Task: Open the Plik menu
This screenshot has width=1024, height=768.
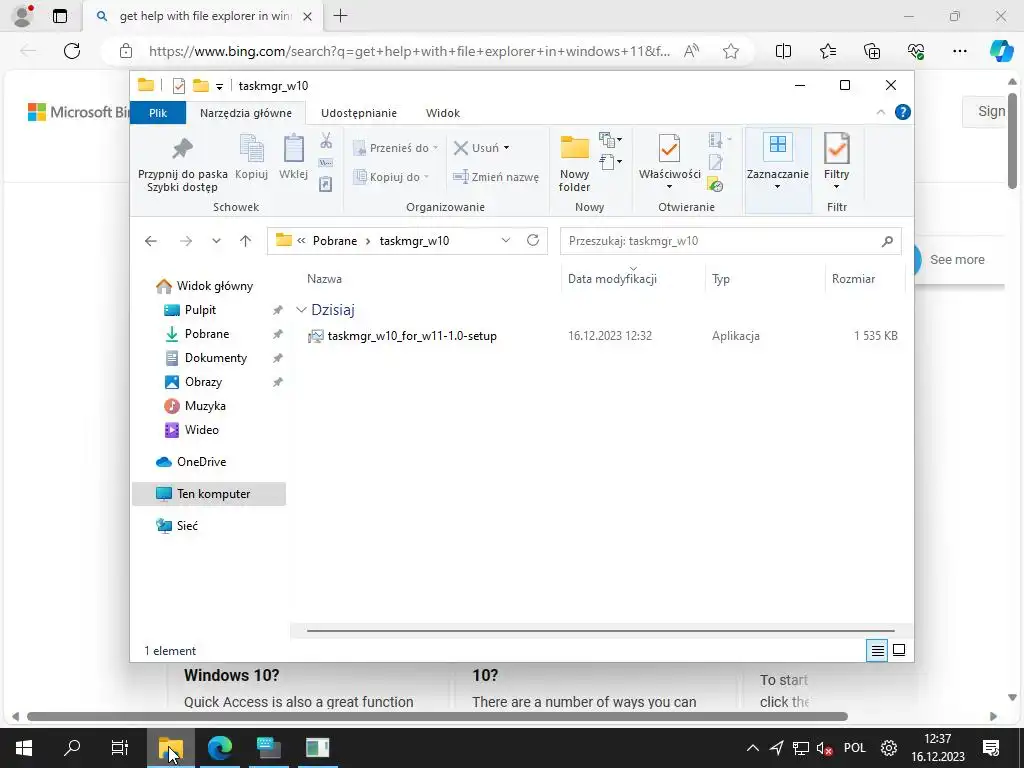Action: pos(158,113)
